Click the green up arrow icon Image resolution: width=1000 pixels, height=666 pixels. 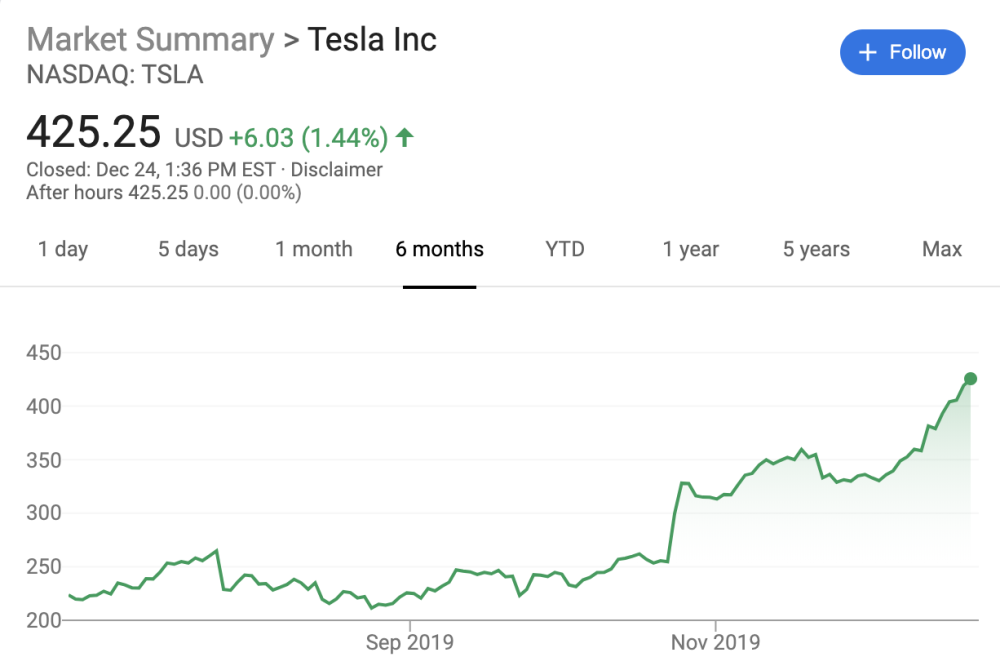pos(405,137)
